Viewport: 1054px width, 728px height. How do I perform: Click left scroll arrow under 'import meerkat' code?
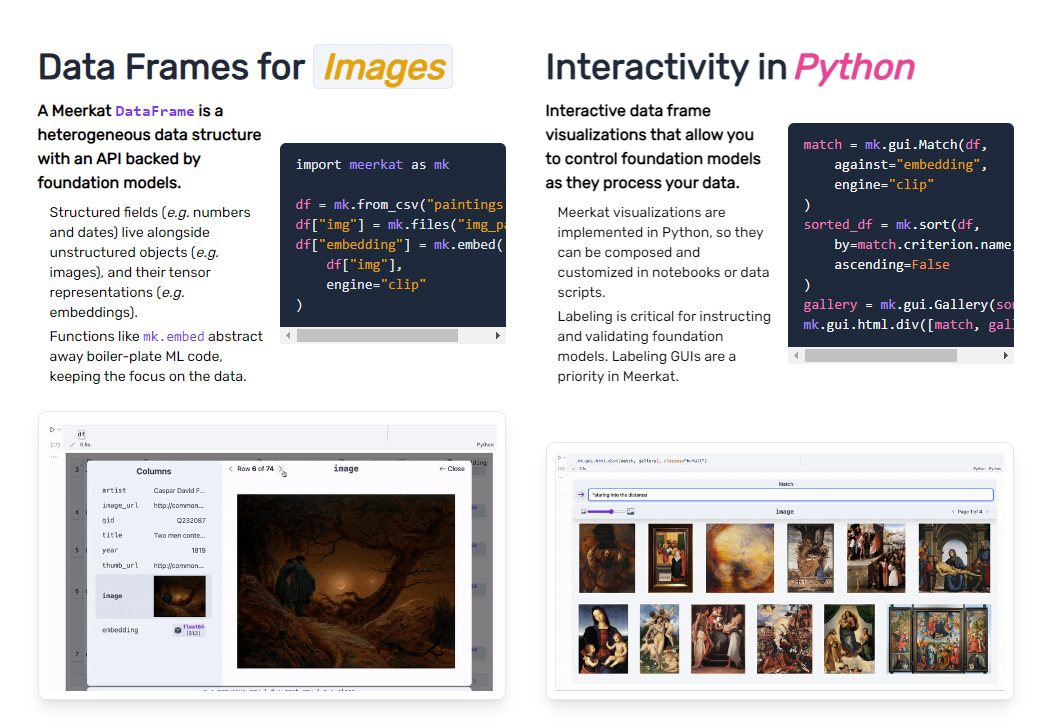point(288,335)
